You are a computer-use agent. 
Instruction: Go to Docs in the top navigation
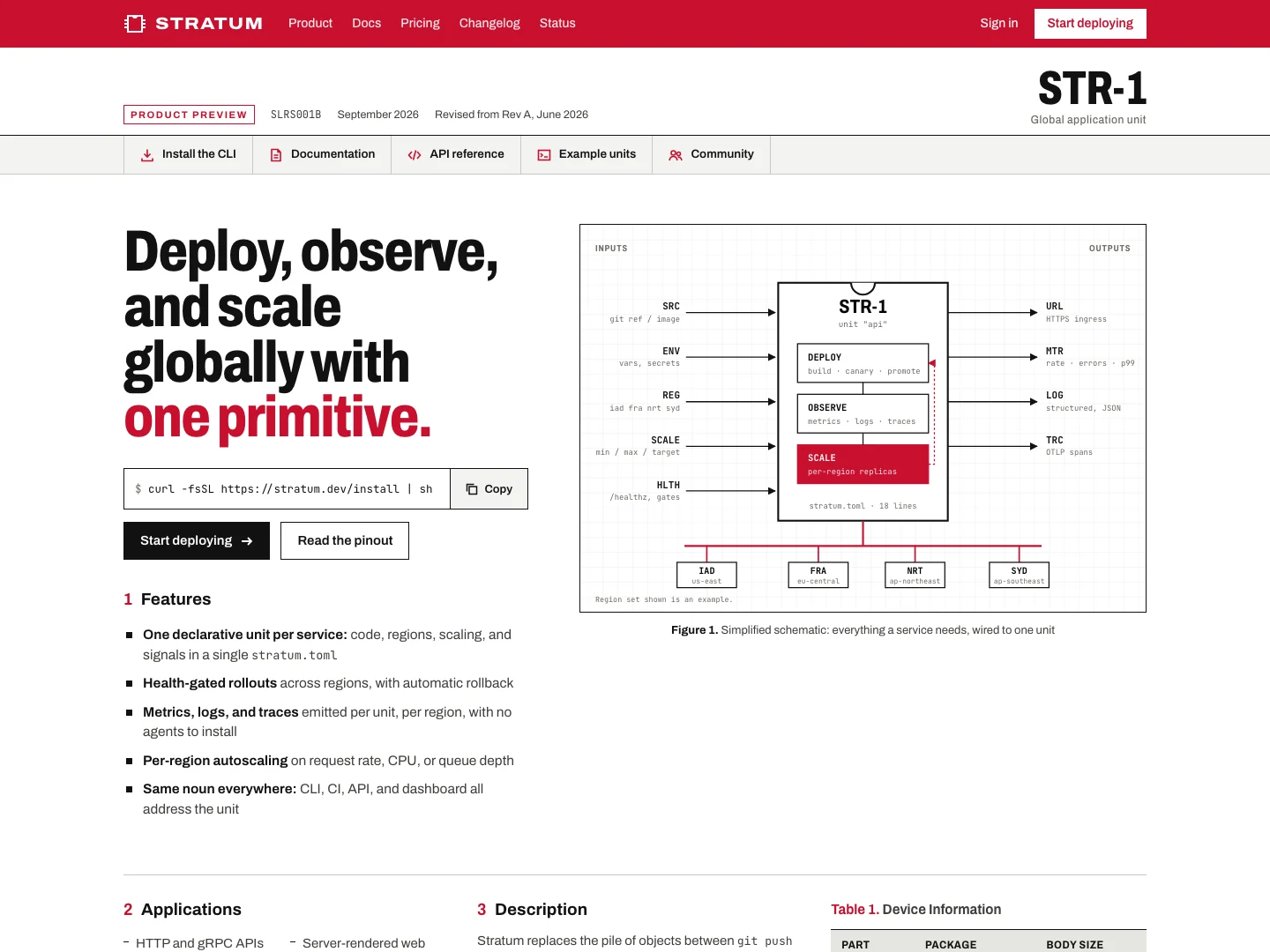click(x=367, y=23)
